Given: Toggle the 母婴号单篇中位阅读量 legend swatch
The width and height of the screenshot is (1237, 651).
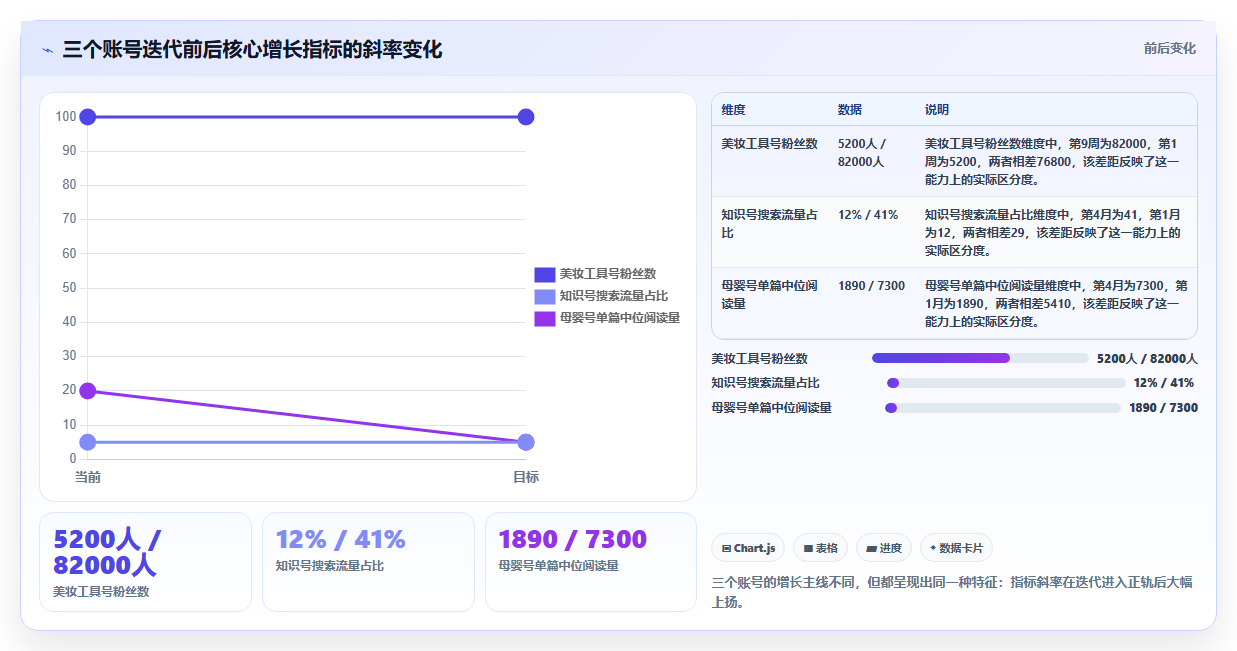Looking at the screenshot, I should (x=544, y=318).
